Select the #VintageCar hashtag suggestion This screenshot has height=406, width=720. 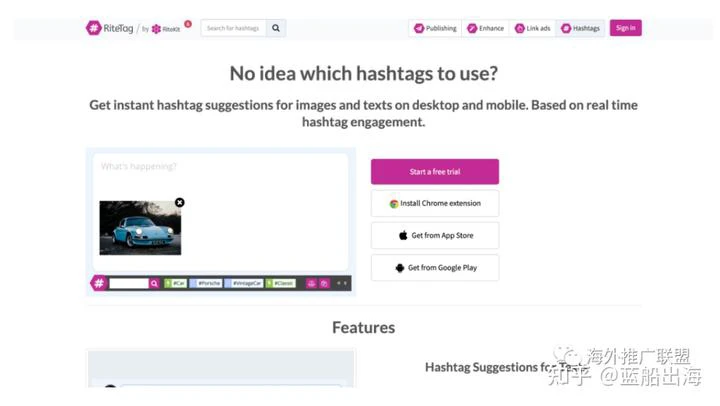[243, 283]
